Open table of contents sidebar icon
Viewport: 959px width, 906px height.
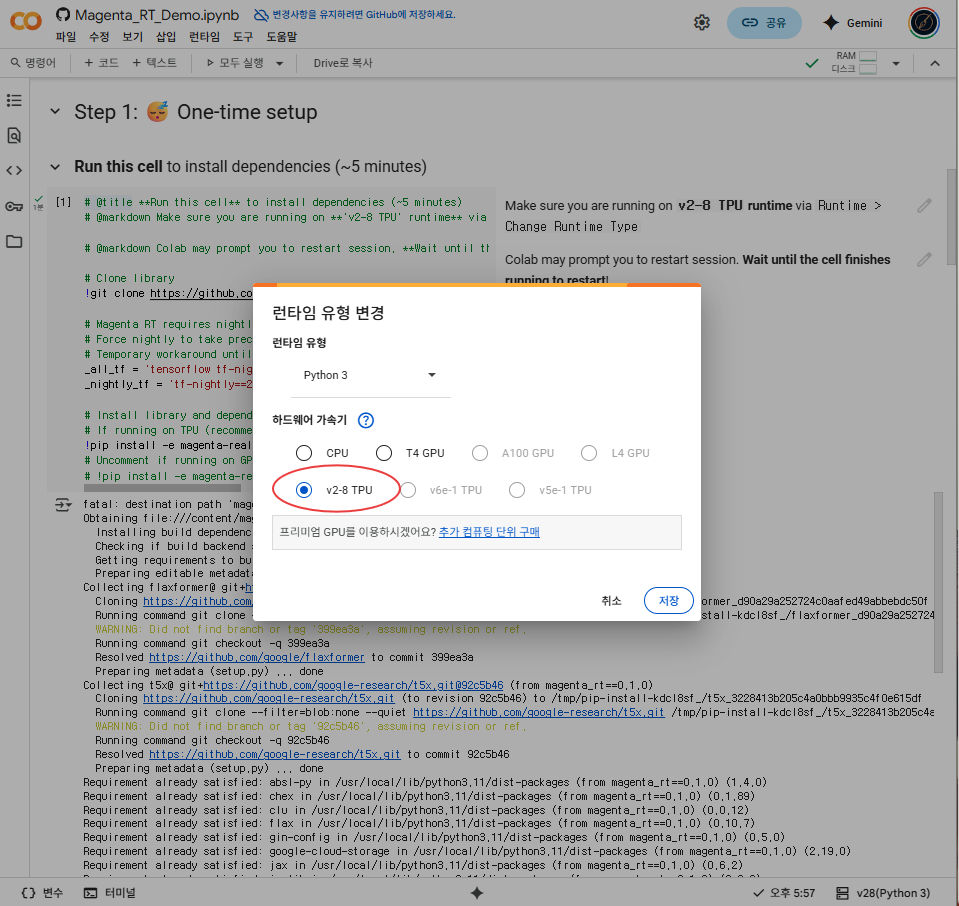[x=14, y=100]
